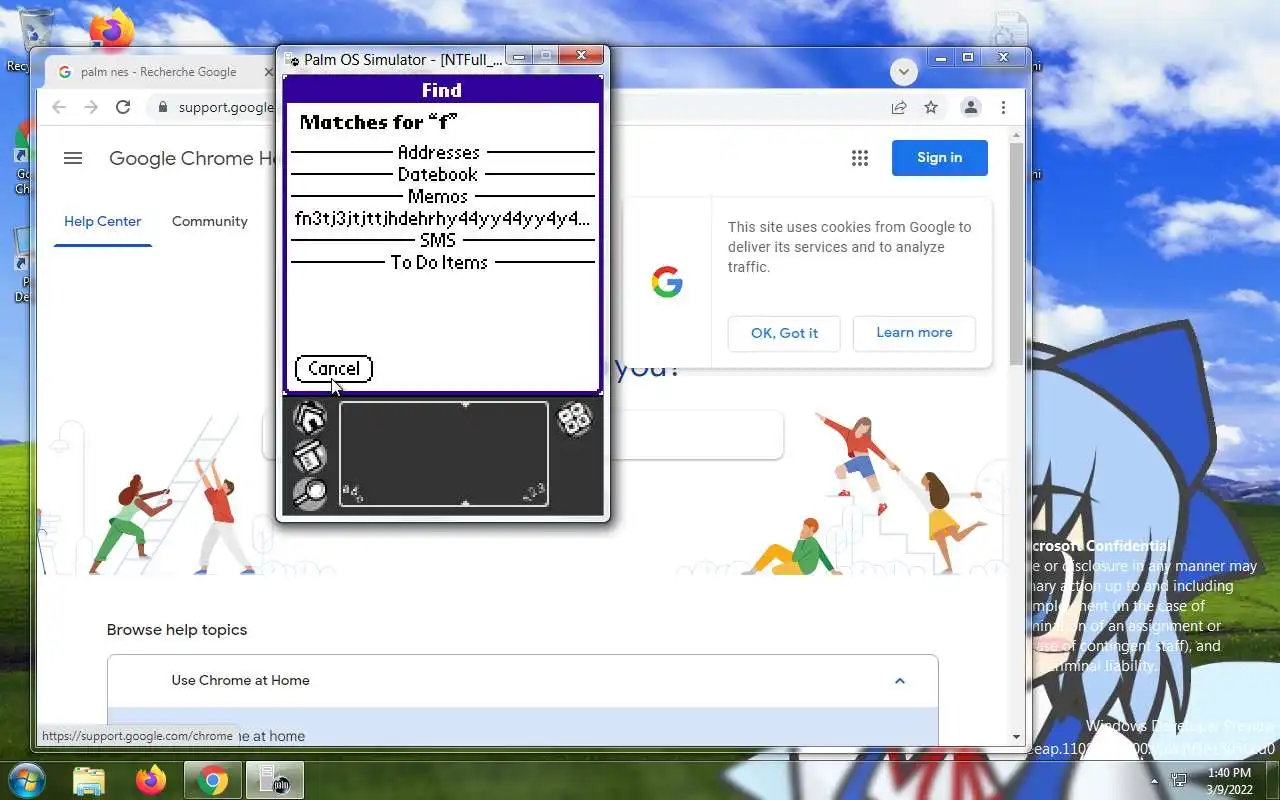Click the Cancel button in Find dialog

[x=334, y=369]
